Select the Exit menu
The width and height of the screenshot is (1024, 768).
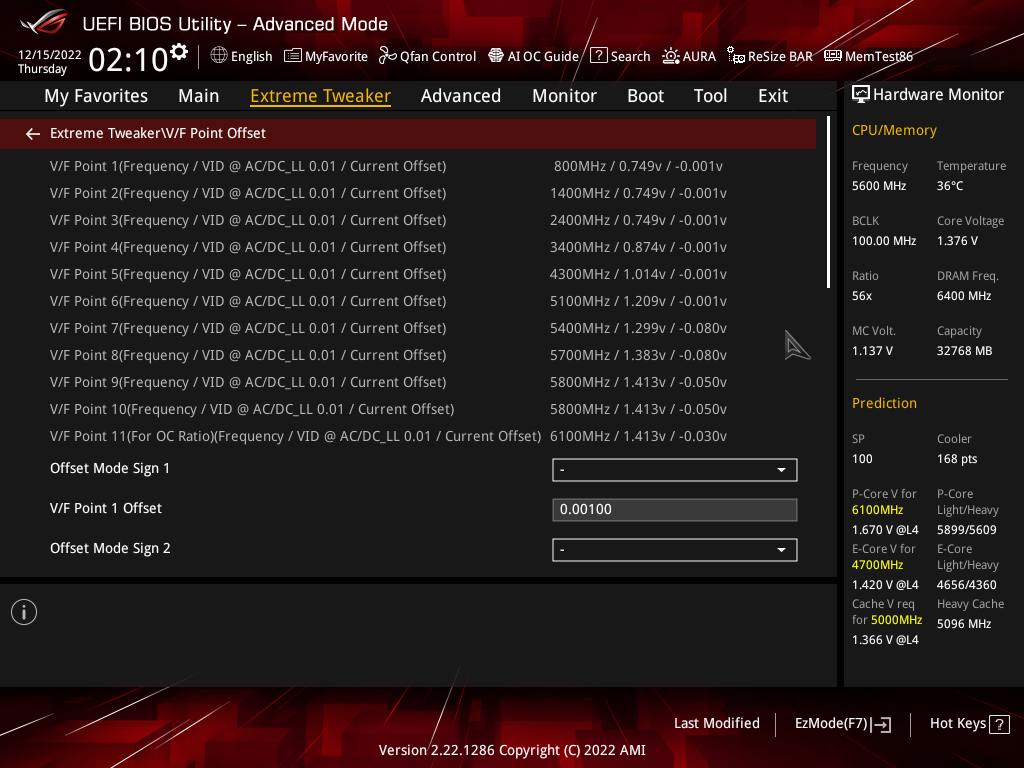tap(772, 95)
